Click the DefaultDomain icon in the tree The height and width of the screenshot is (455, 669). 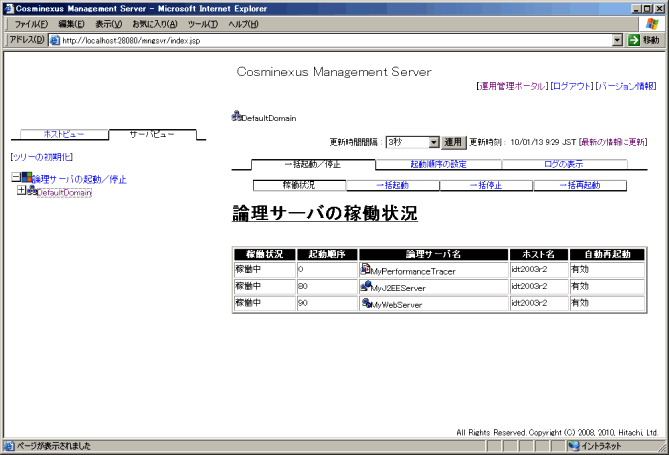[x=32, y=191]
